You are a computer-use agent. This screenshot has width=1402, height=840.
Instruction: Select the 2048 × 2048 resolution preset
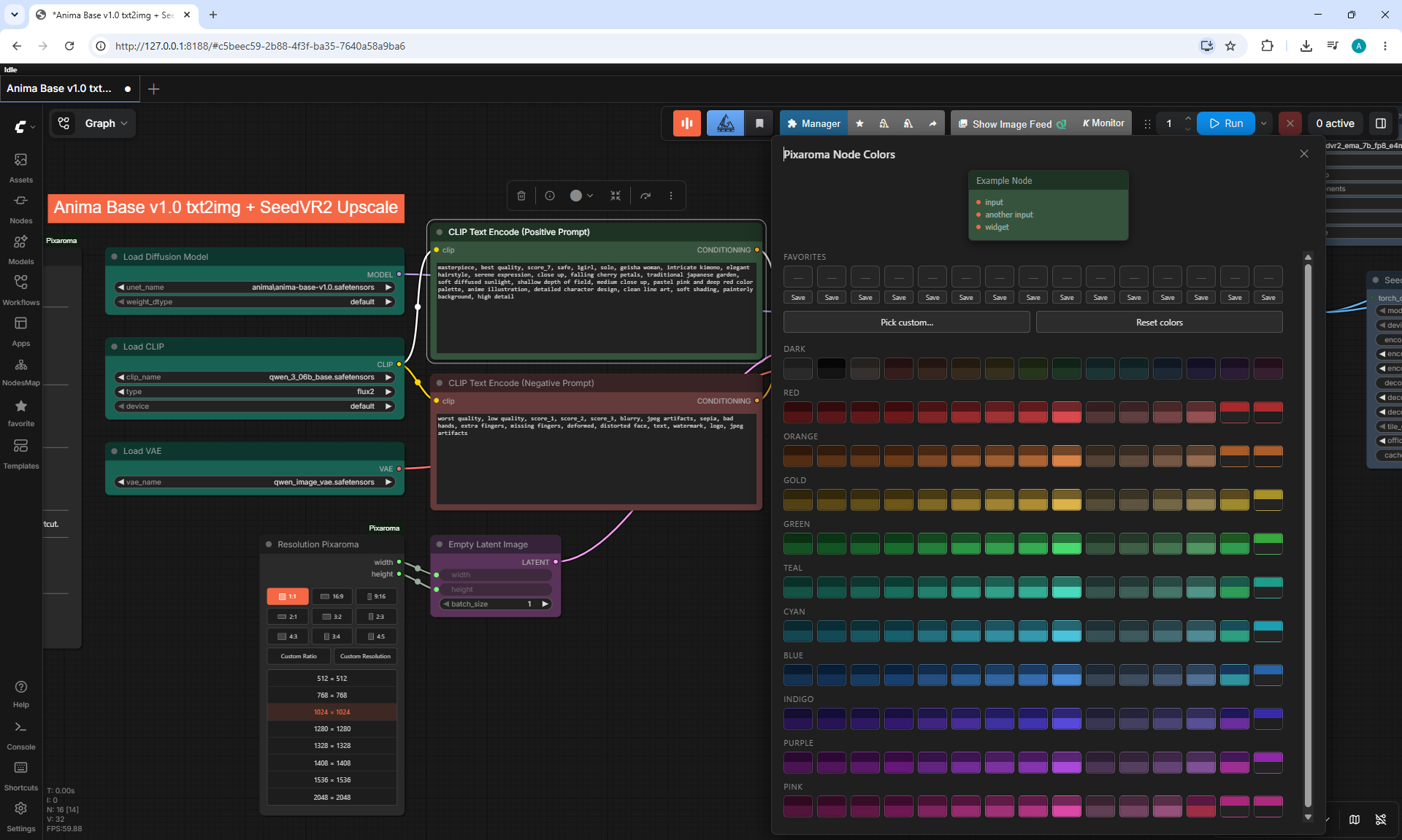click(332, 797)
